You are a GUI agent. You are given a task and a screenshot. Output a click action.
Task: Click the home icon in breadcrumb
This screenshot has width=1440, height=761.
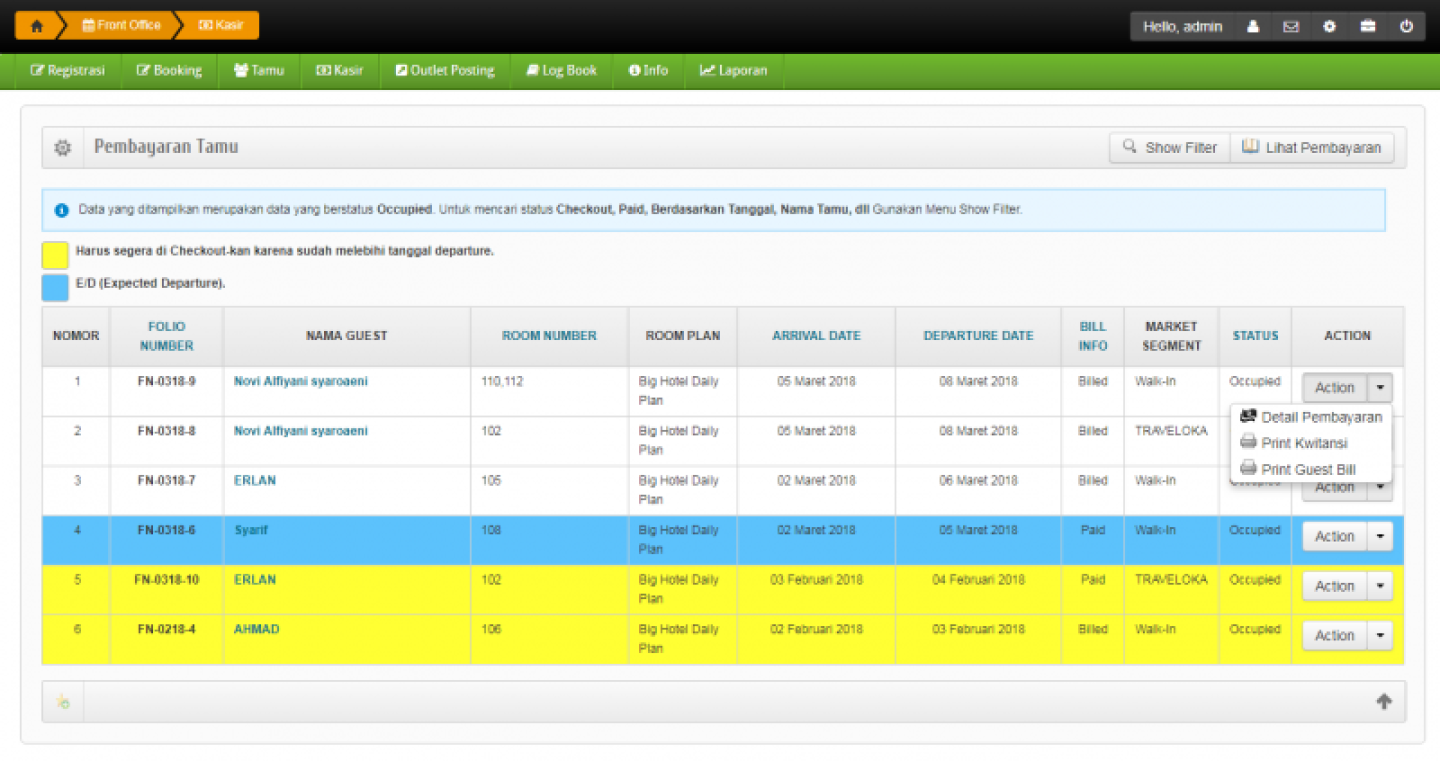(37, 26)
